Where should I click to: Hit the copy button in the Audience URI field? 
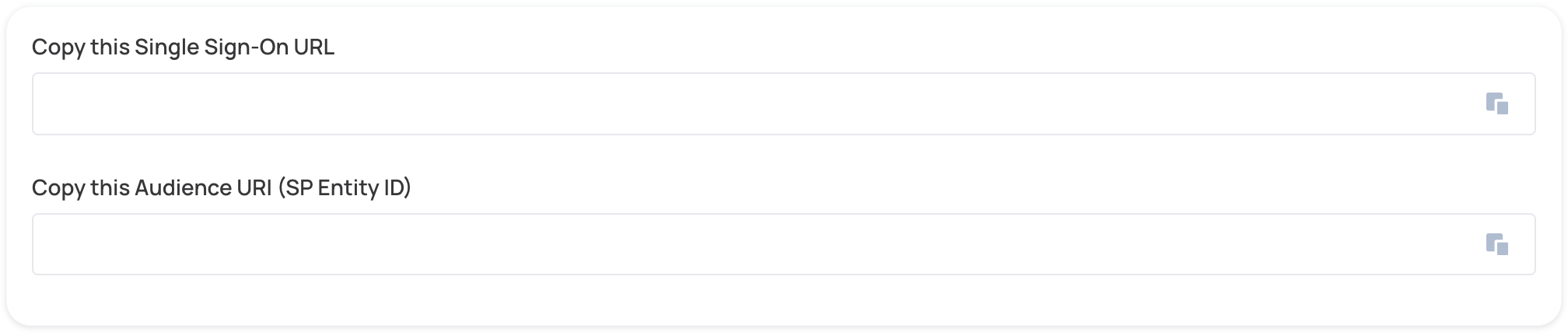click(1497, 244)
